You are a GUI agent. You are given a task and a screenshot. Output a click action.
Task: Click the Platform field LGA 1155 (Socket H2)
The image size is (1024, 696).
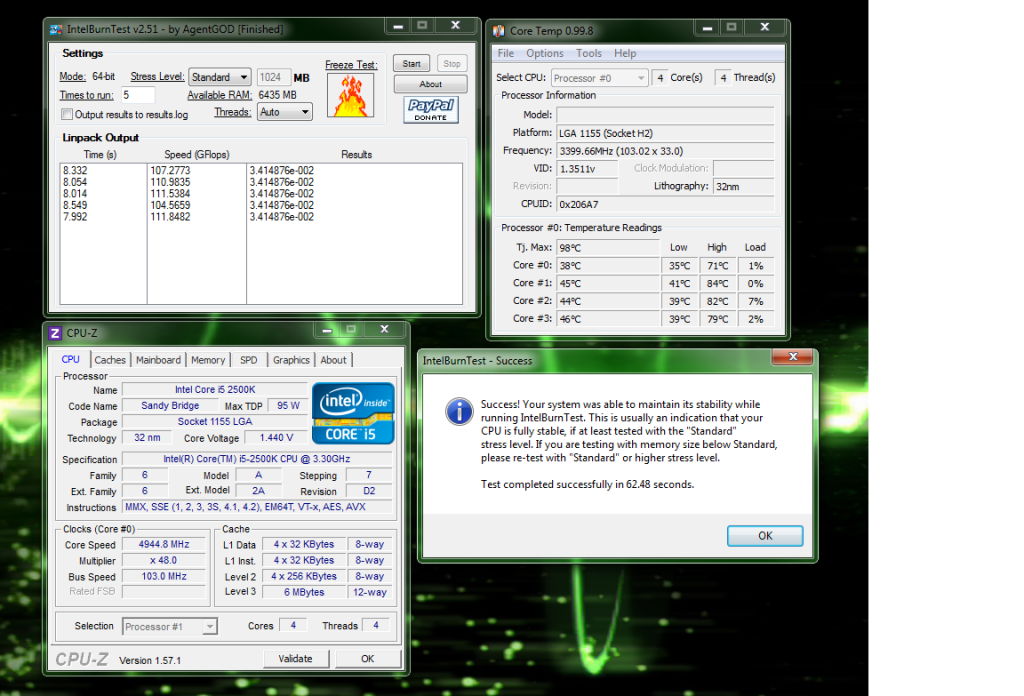[665, 133]
